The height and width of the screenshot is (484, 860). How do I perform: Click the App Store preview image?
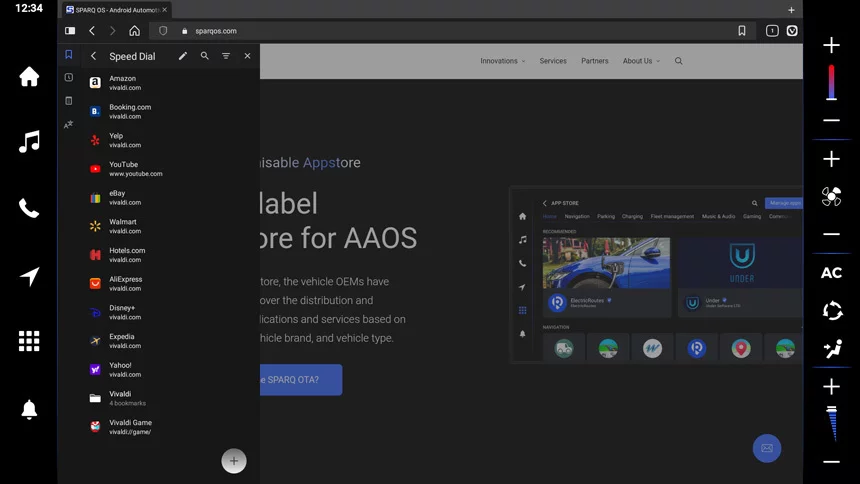pos(656,275)
